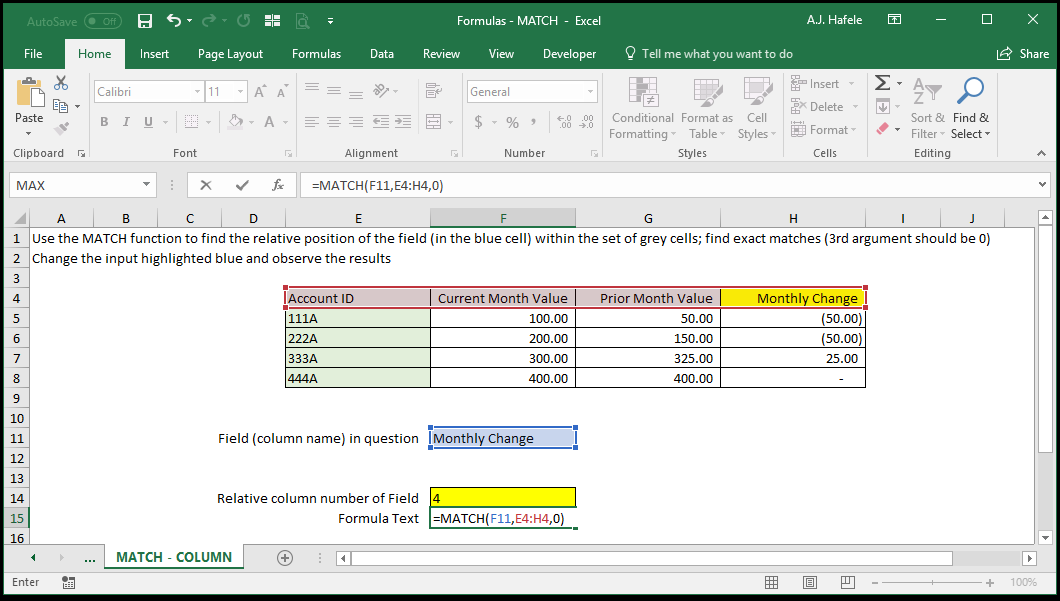Open Find & Select dropdown
This screenshot has height=601, width=1060.
point(971,108)
